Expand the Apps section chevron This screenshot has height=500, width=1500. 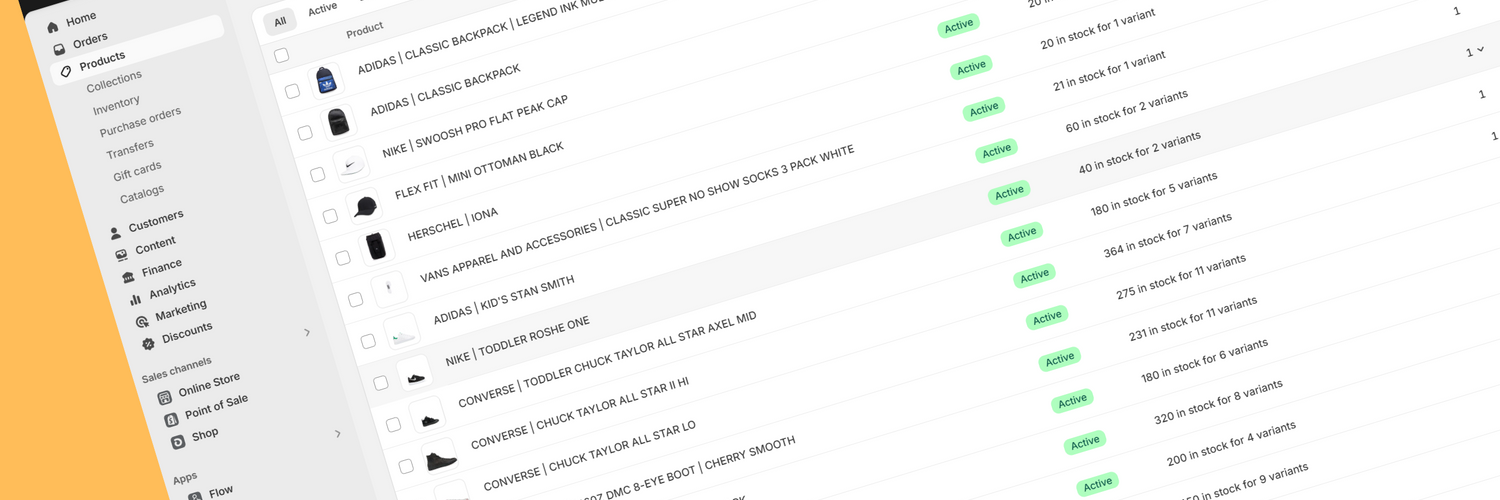pos(338,434)
